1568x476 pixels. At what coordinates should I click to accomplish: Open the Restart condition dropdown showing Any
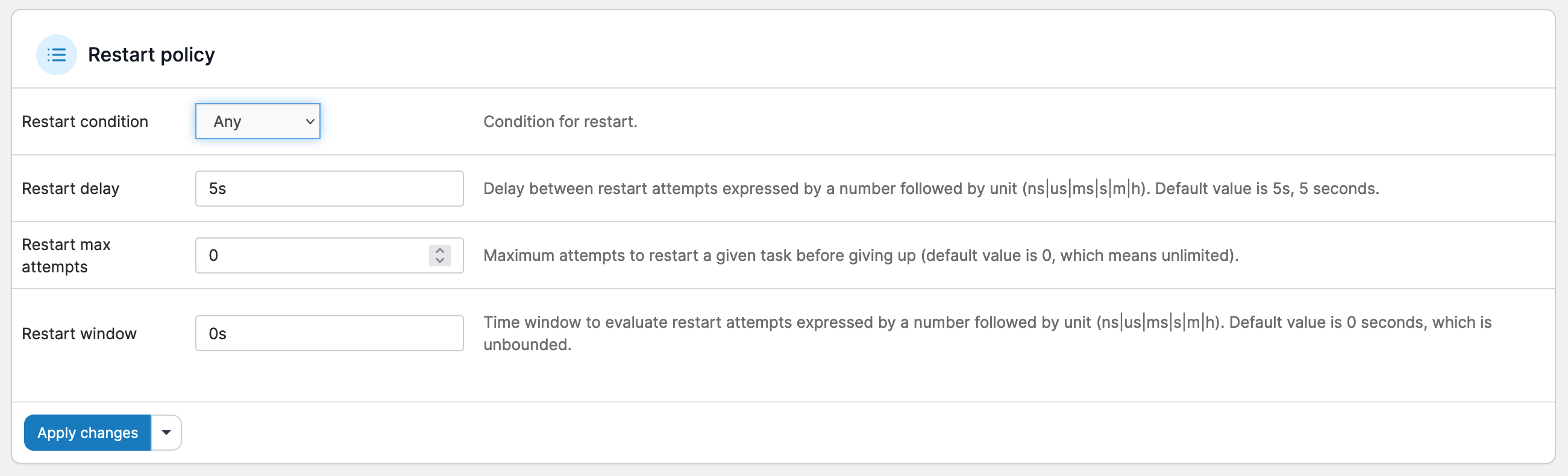[x=257, y=121]
